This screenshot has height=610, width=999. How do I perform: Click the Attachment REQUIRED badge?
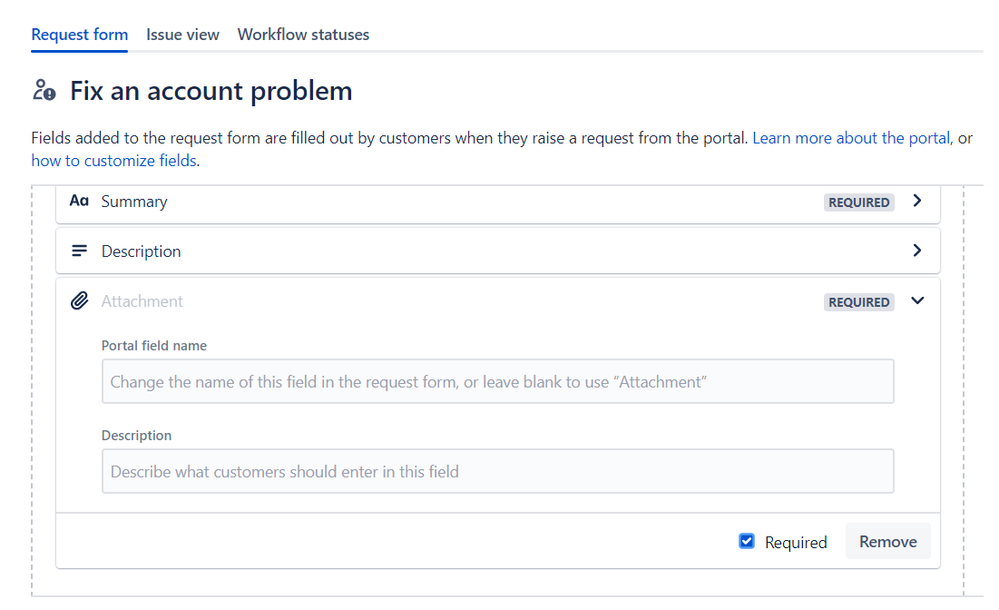click(859, 302)
